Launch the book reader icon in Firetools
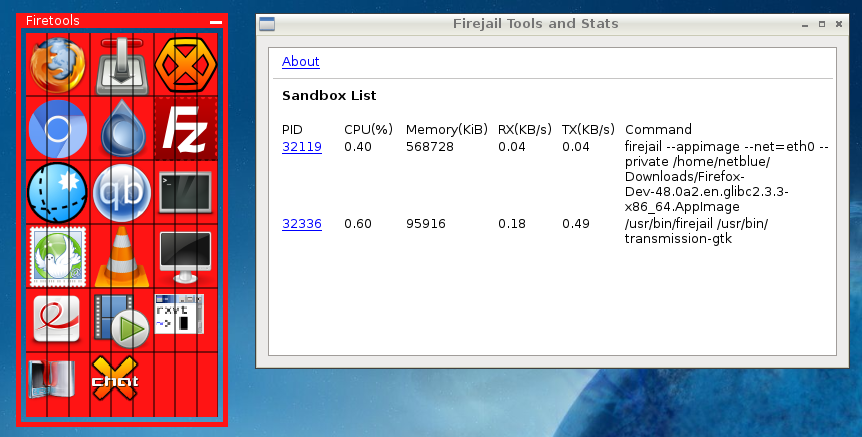The height and width of the screenshot is (437, 862). click(51, 379)
